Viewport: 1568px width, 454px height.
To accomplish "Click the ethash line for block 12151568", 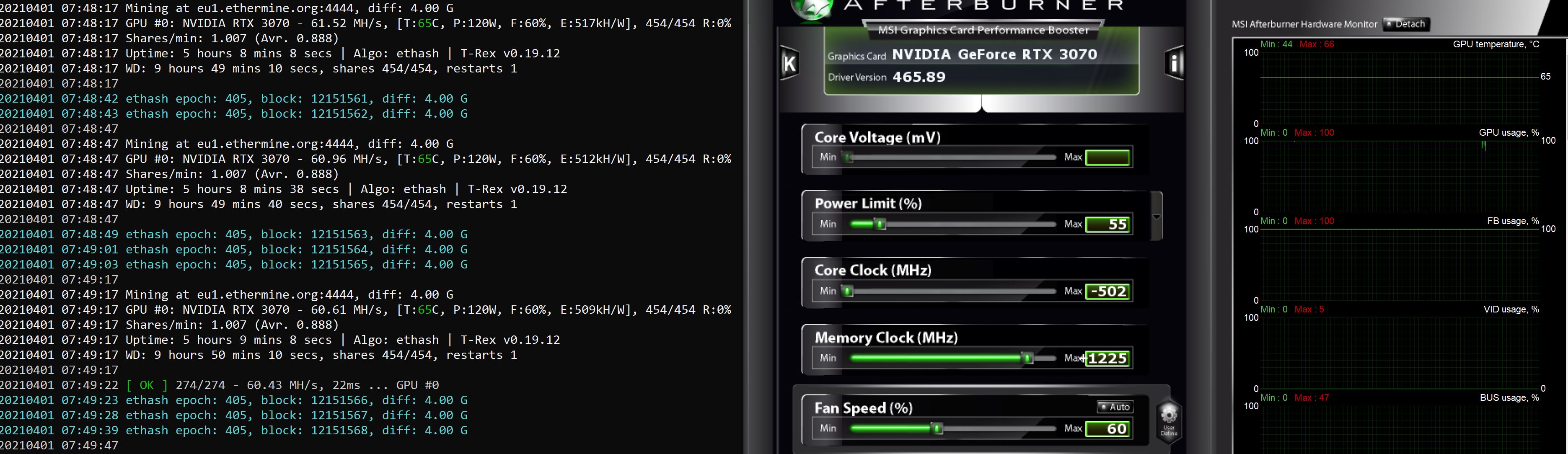I will [234, 430].
